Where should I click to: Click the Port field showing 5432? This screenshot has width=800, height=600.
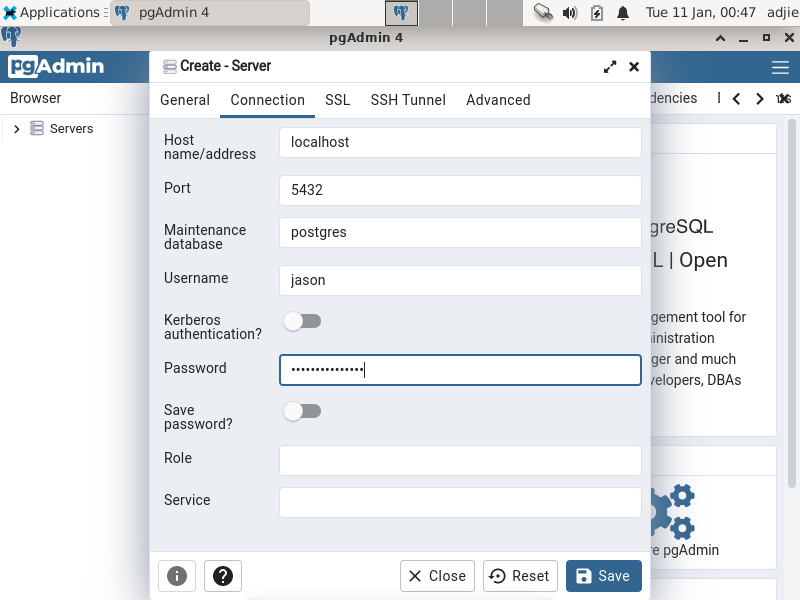[x=460, y=190]
